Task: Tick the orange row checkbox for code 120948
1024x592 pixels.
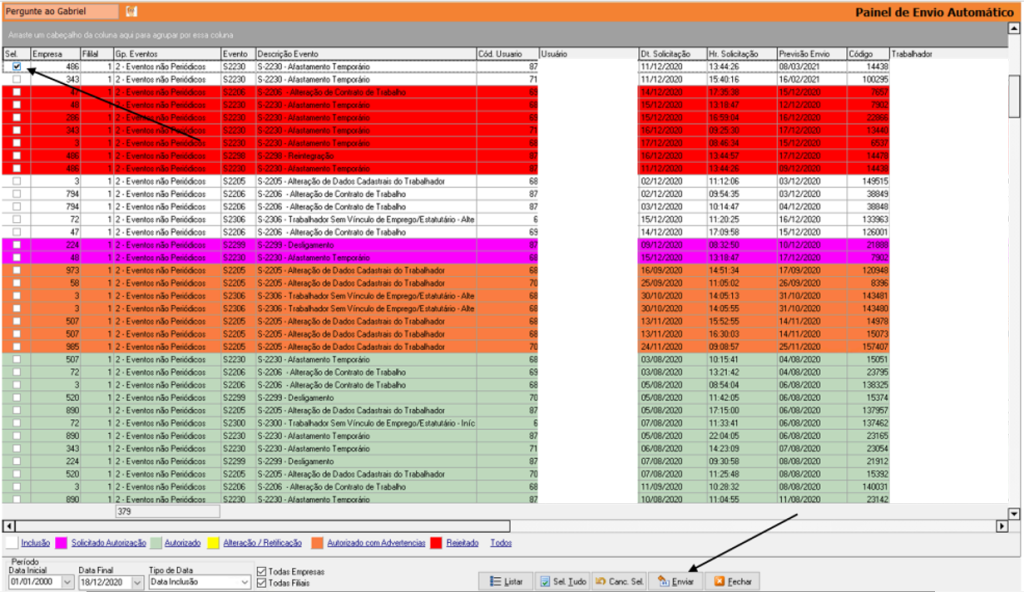Action: click(17, 271)
